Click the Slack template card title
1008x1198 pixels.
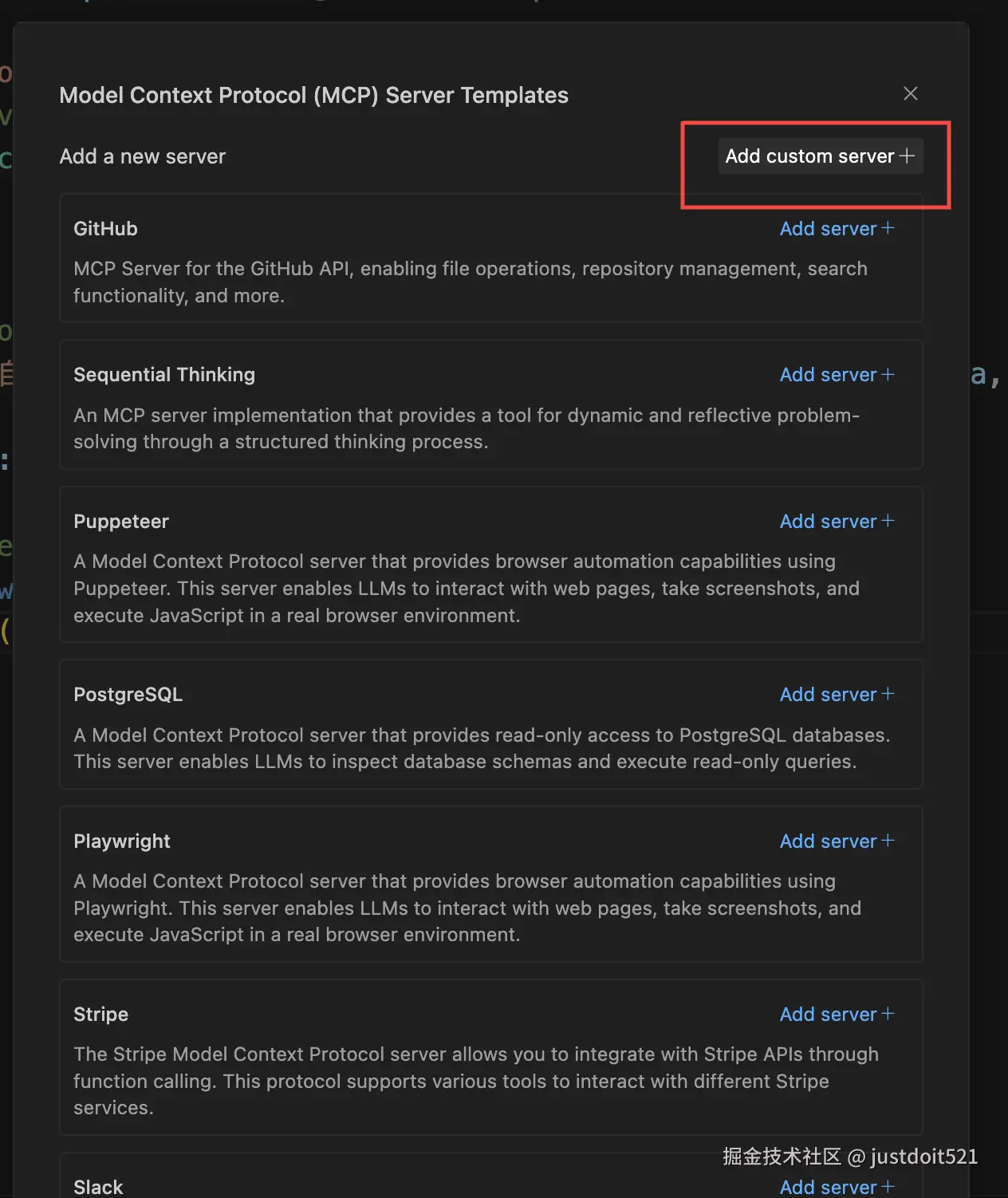tap(98, 1187)
